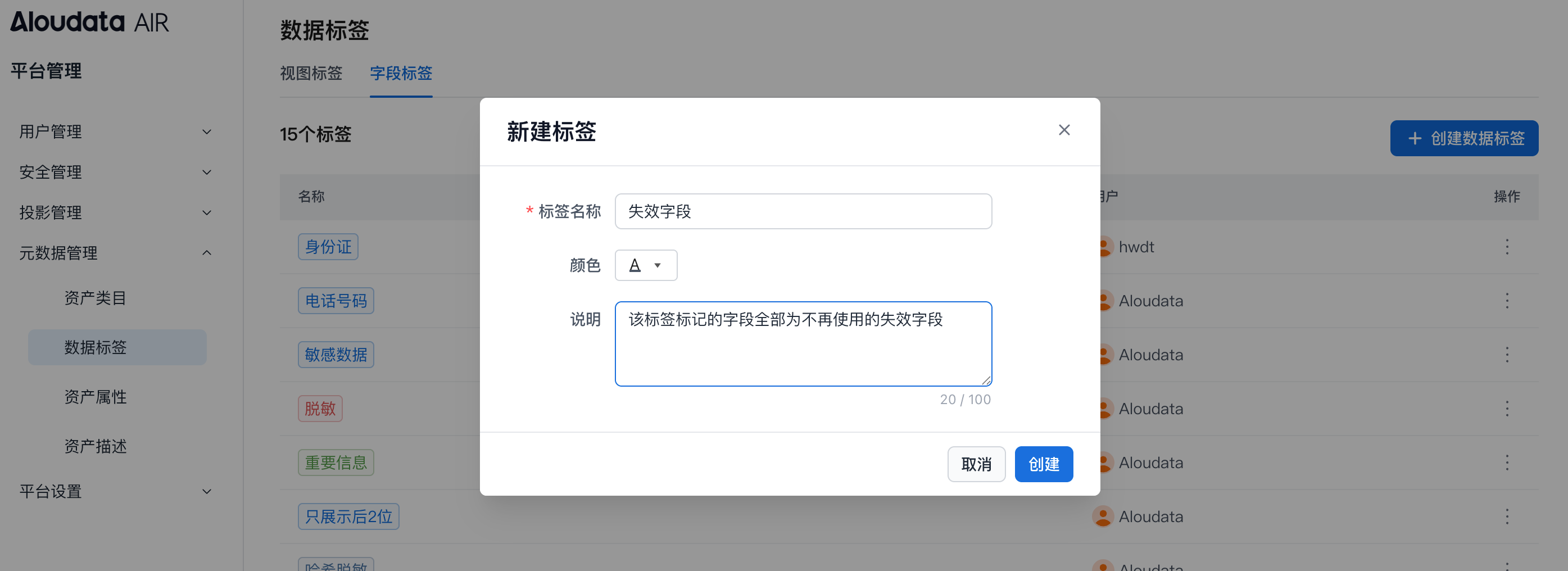Collapse the 元数据管理 menu
Screen dimensions: 1568x571
(115, 253)
